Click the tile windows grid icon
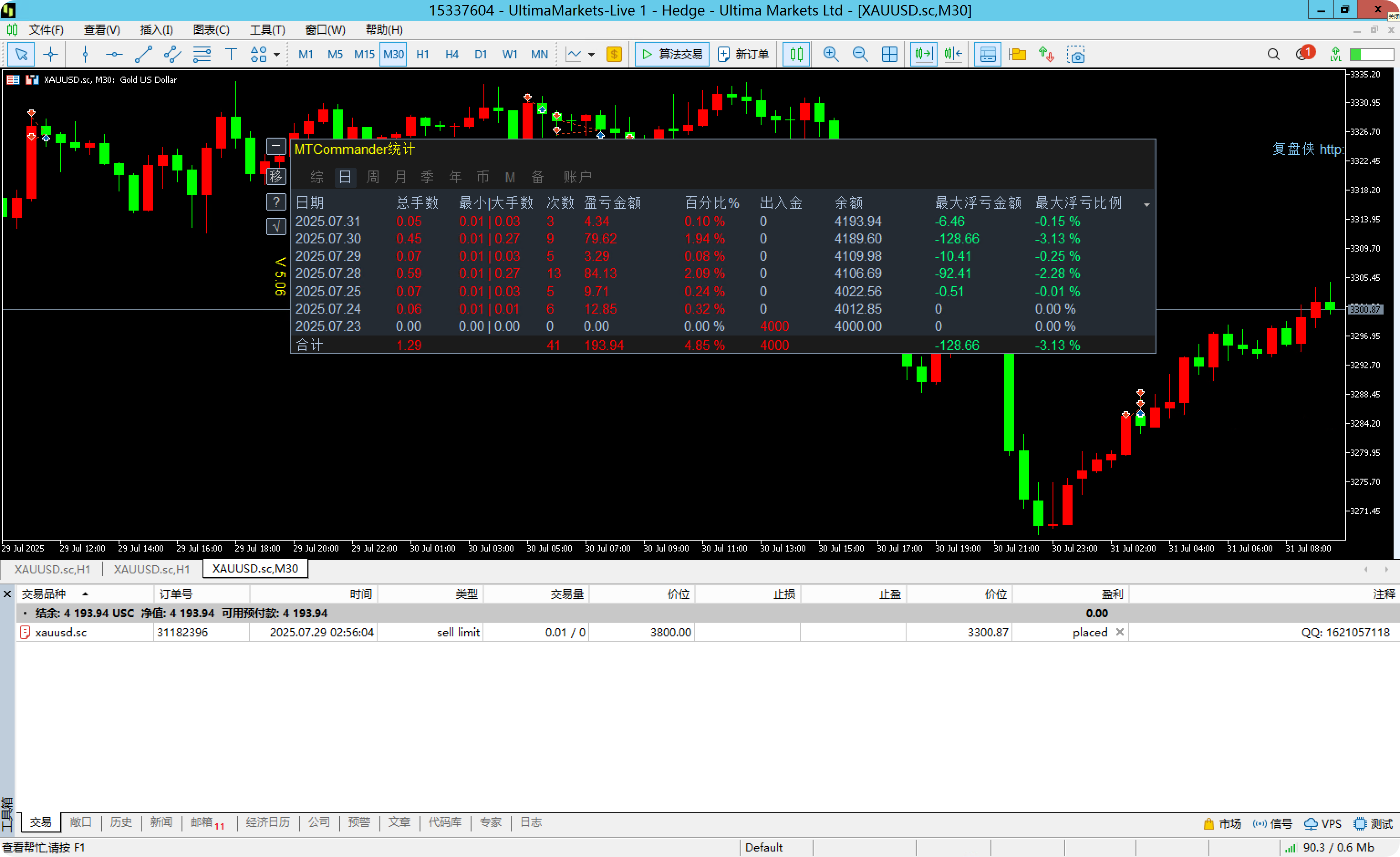 pos(889,55)
